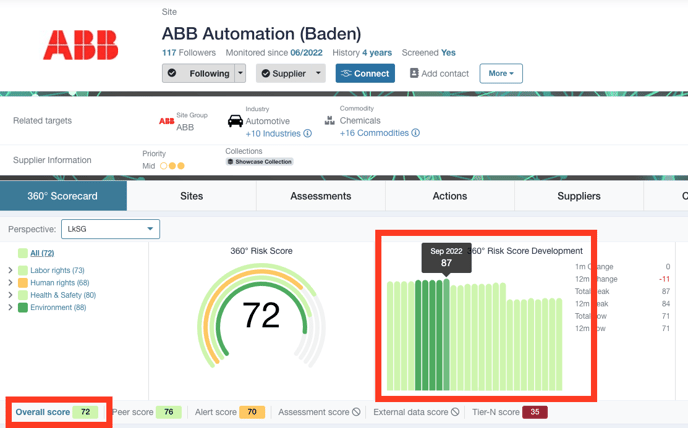688x428 pixels.
Task: Click the Environment (88) label
Action: point(58,307)
